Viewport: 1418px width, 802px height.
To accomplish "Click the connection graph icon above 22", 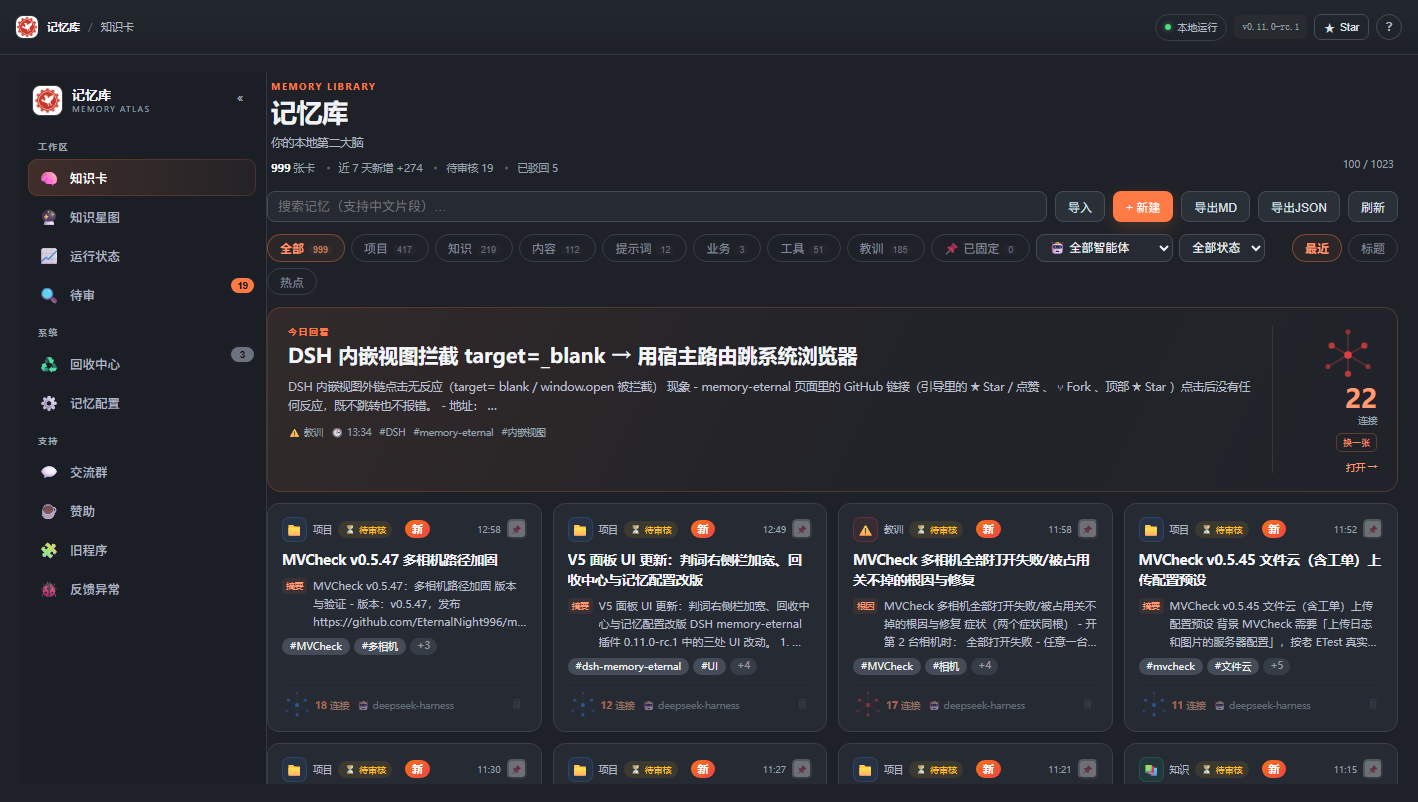I will (x=1347, y=354).
